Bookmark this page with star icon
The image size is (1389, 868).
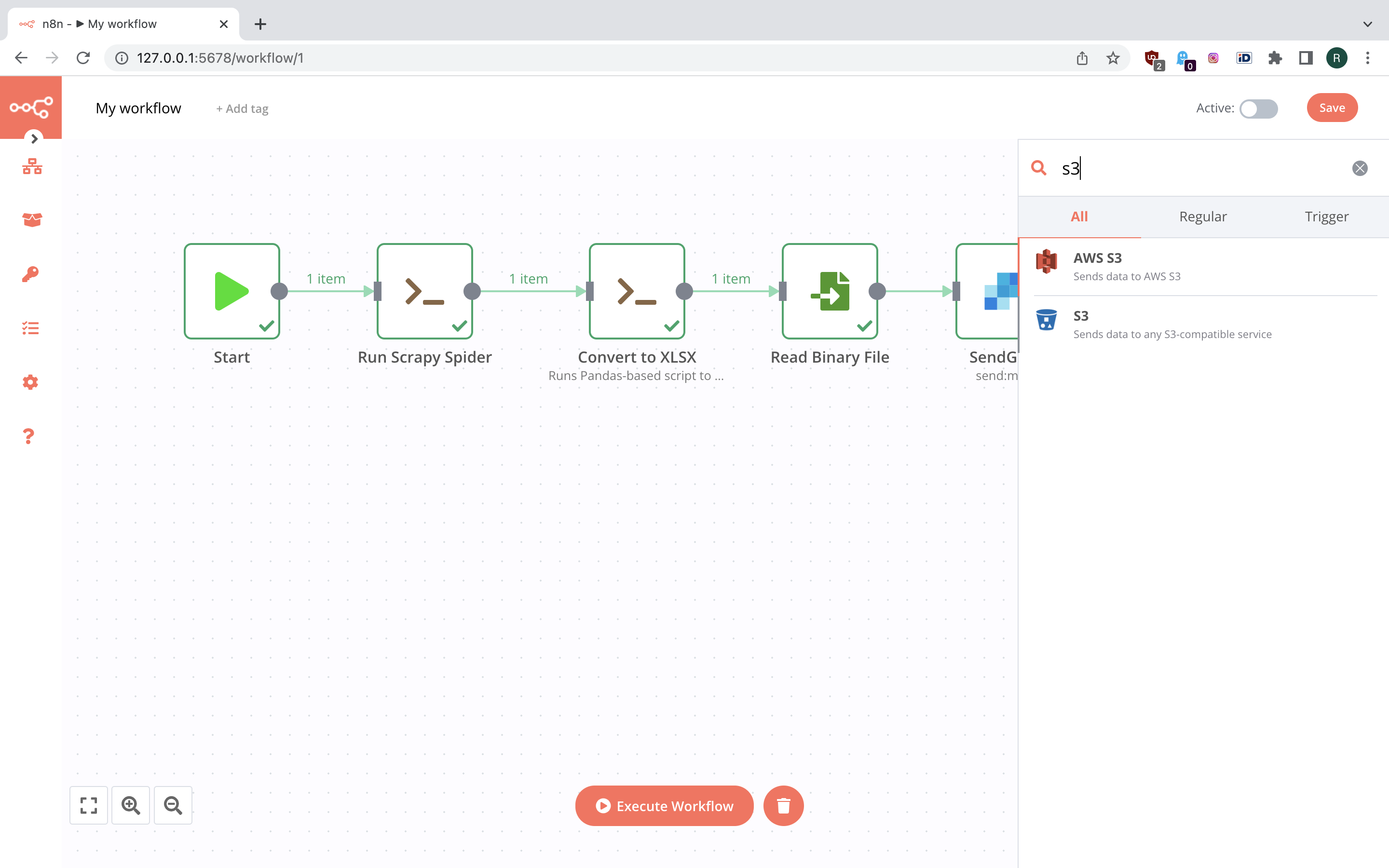click(x=1112, y=58)
